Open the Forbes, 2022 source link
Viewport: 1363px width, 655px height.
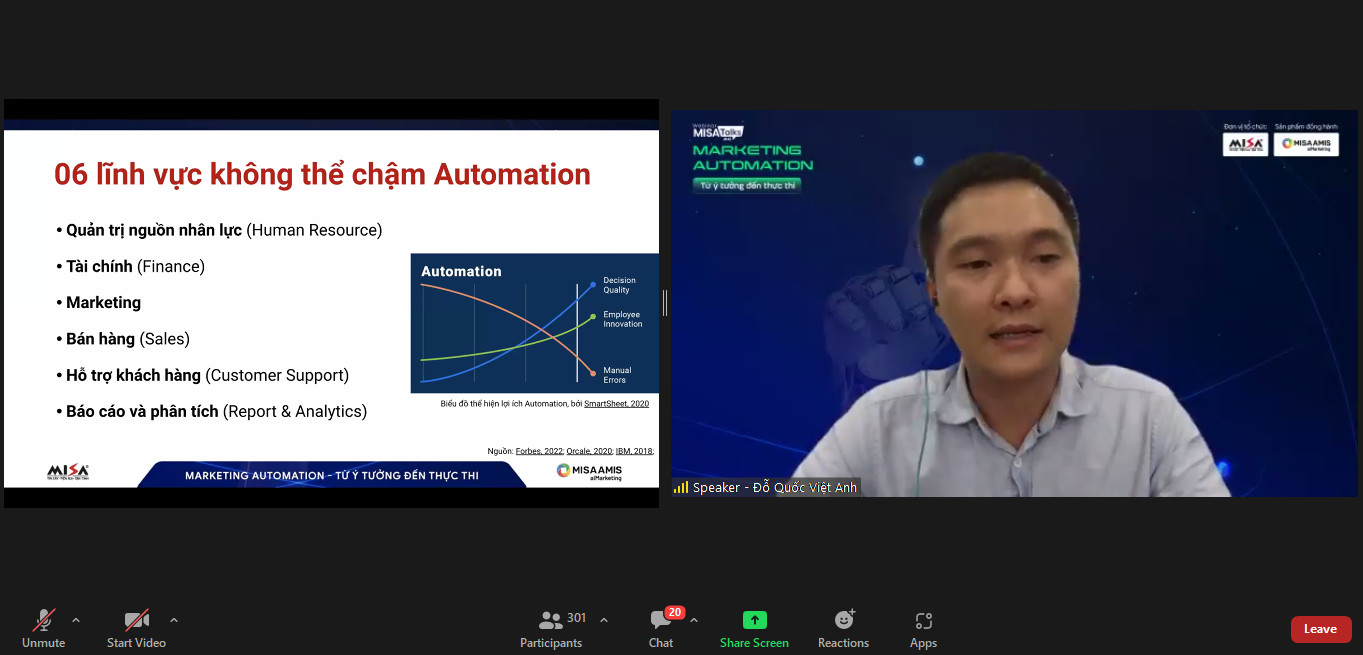tap(538, 451)
